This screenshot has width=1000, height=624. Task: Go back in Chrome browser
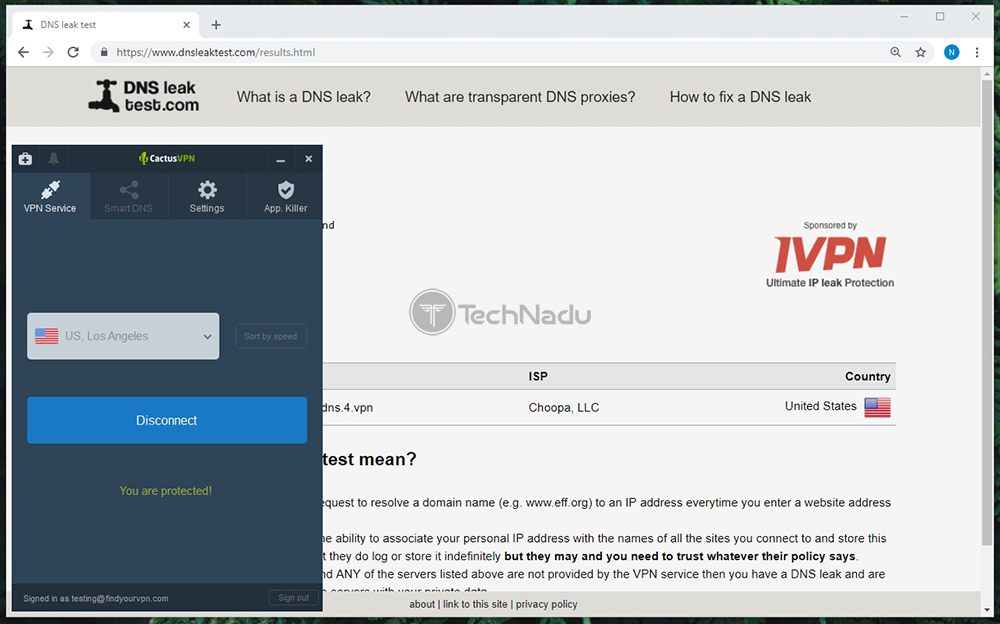[x=24, y=52]
